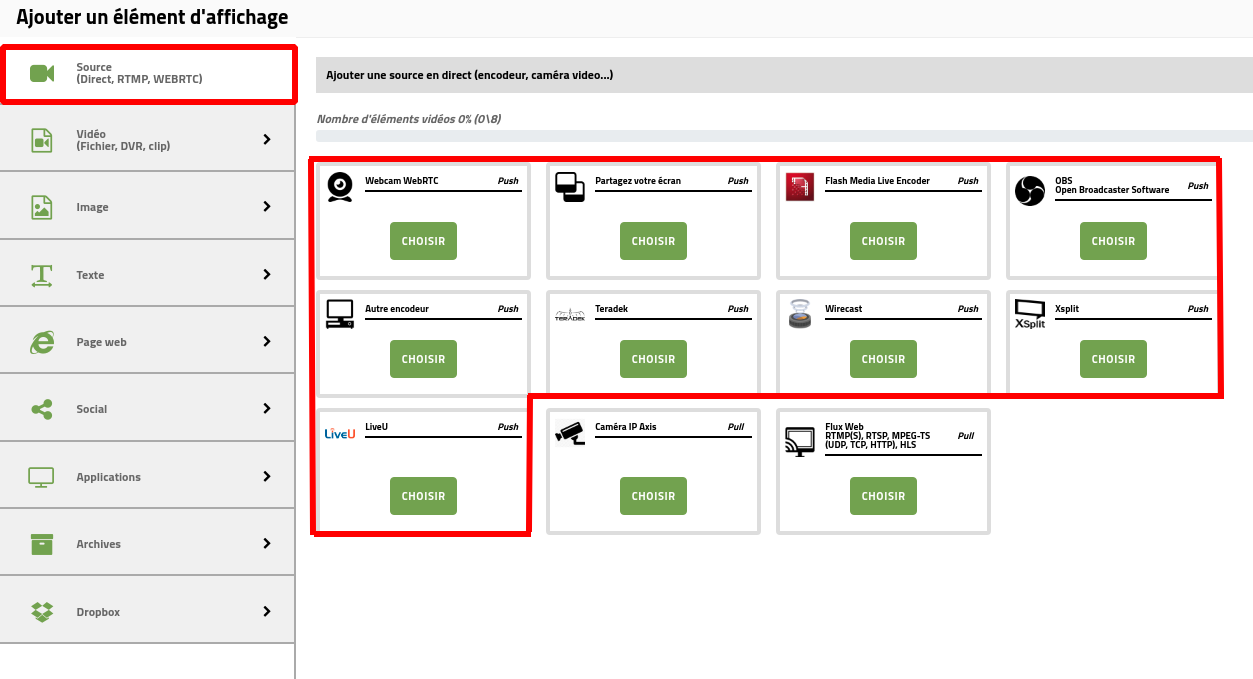Click the Webcam WebRTC webcam icon
This screenshot has height=679, width=1253.
(340, 188)
